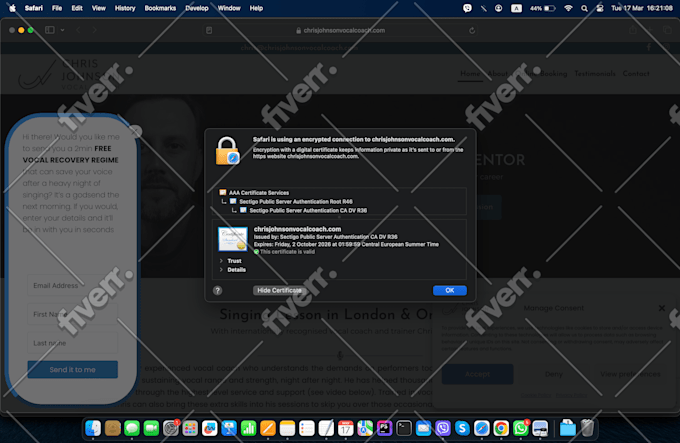Click the Safari back arrow
The width and height of the screenshot is (680, 443).
(x=78, y=30)
